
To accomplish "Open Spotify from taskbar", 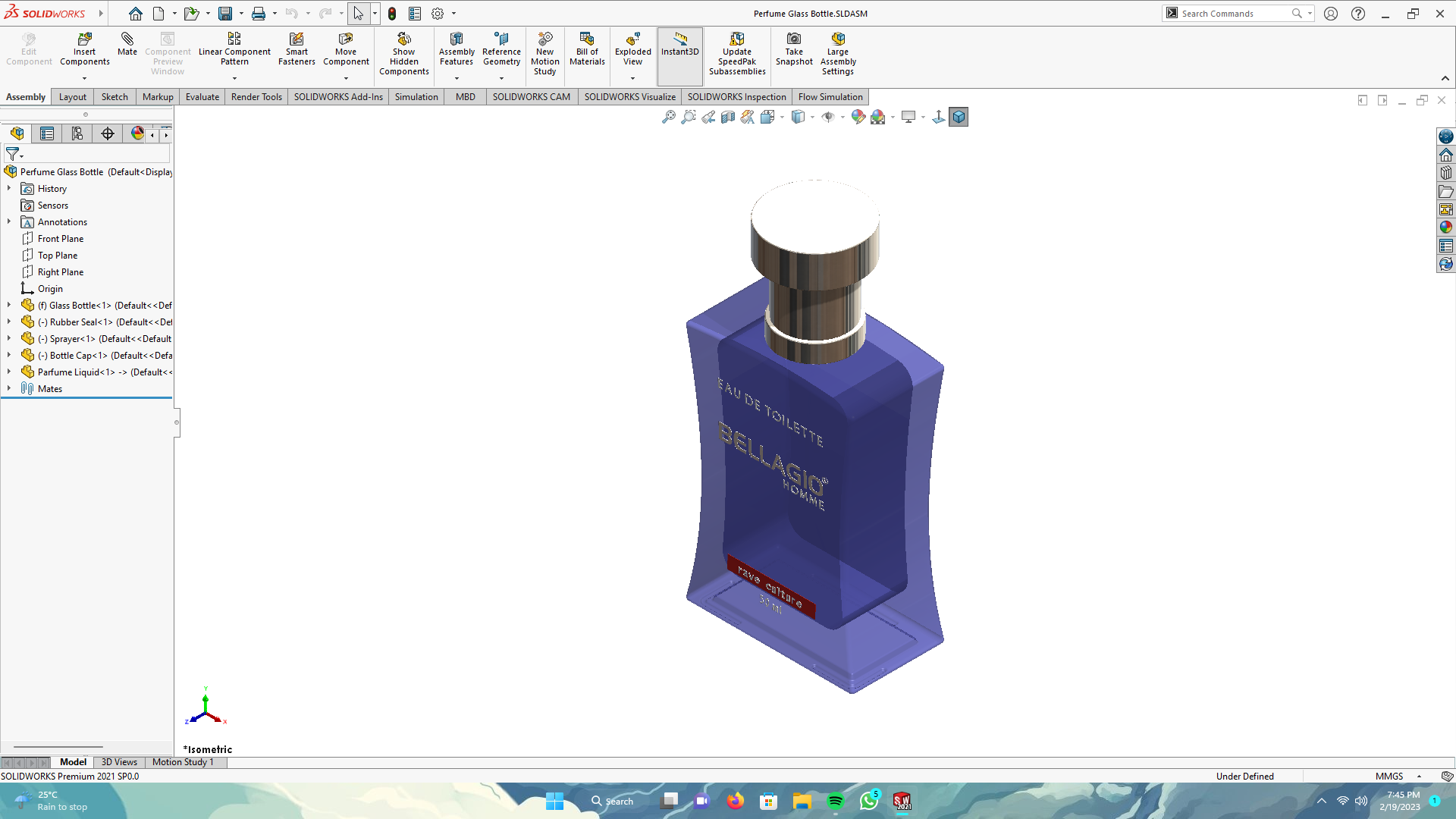I will pos(836,801).
